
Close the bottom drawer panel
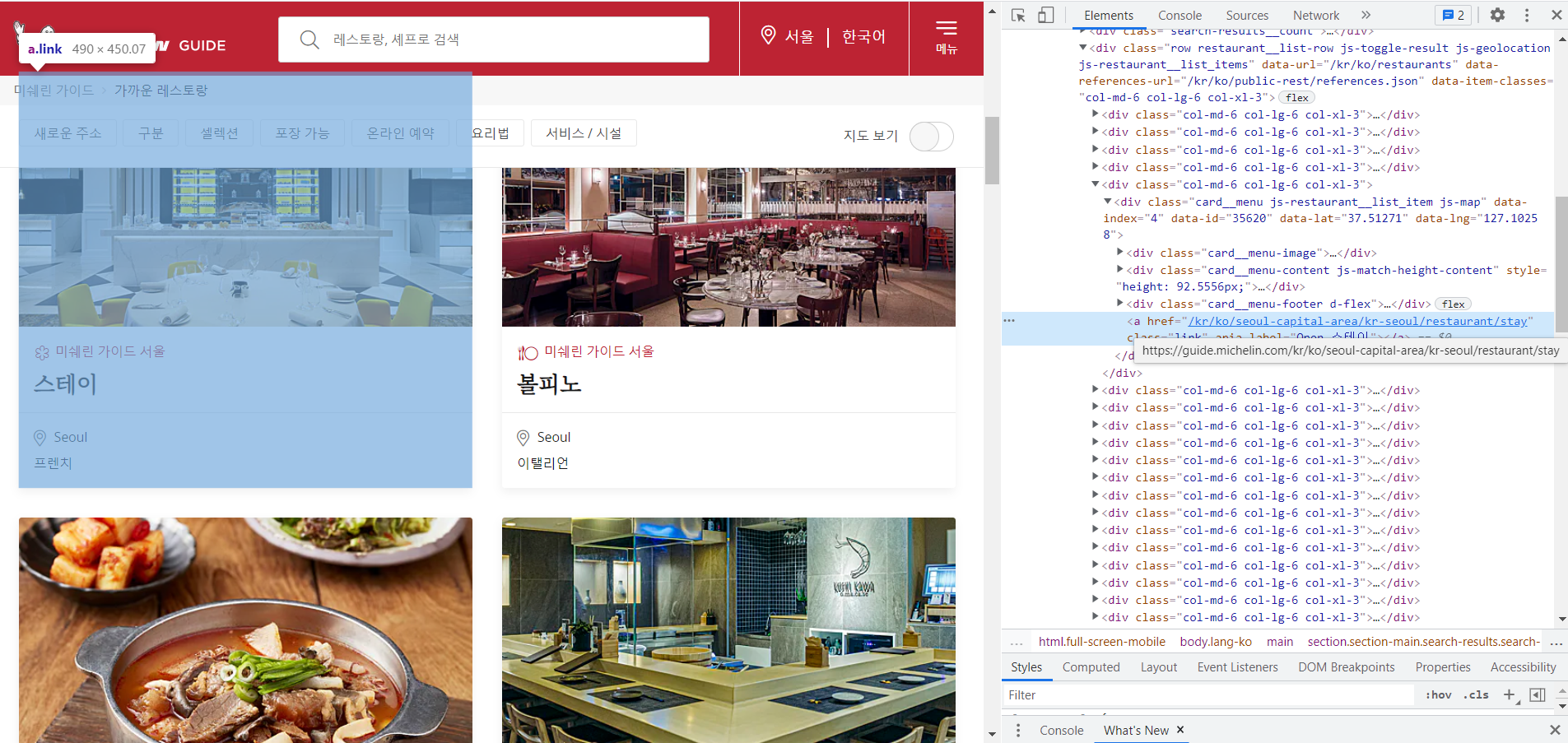[1555, 730]
